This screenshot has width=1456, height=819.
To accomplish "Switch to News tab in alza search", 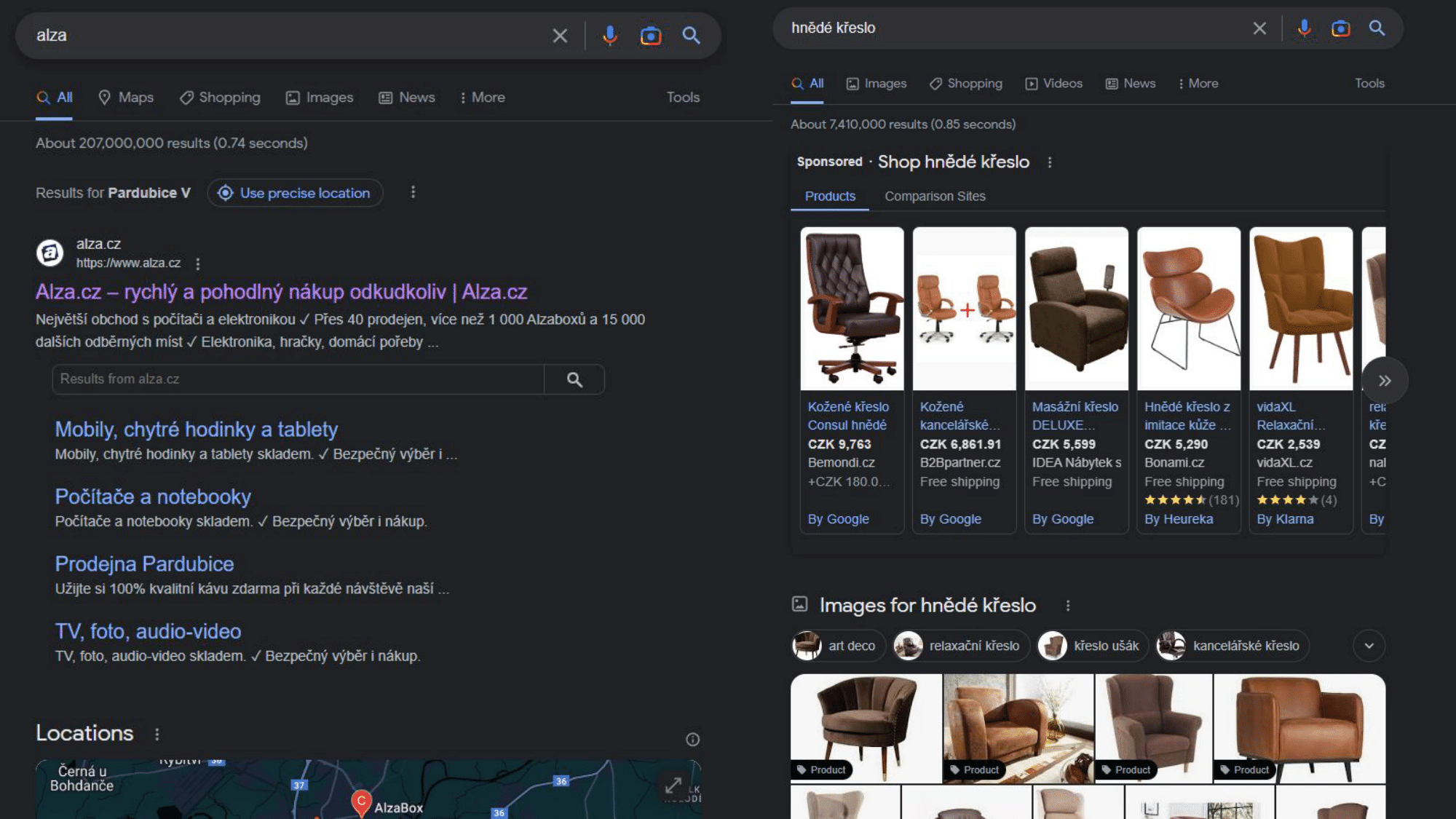I will coord(407,98).
